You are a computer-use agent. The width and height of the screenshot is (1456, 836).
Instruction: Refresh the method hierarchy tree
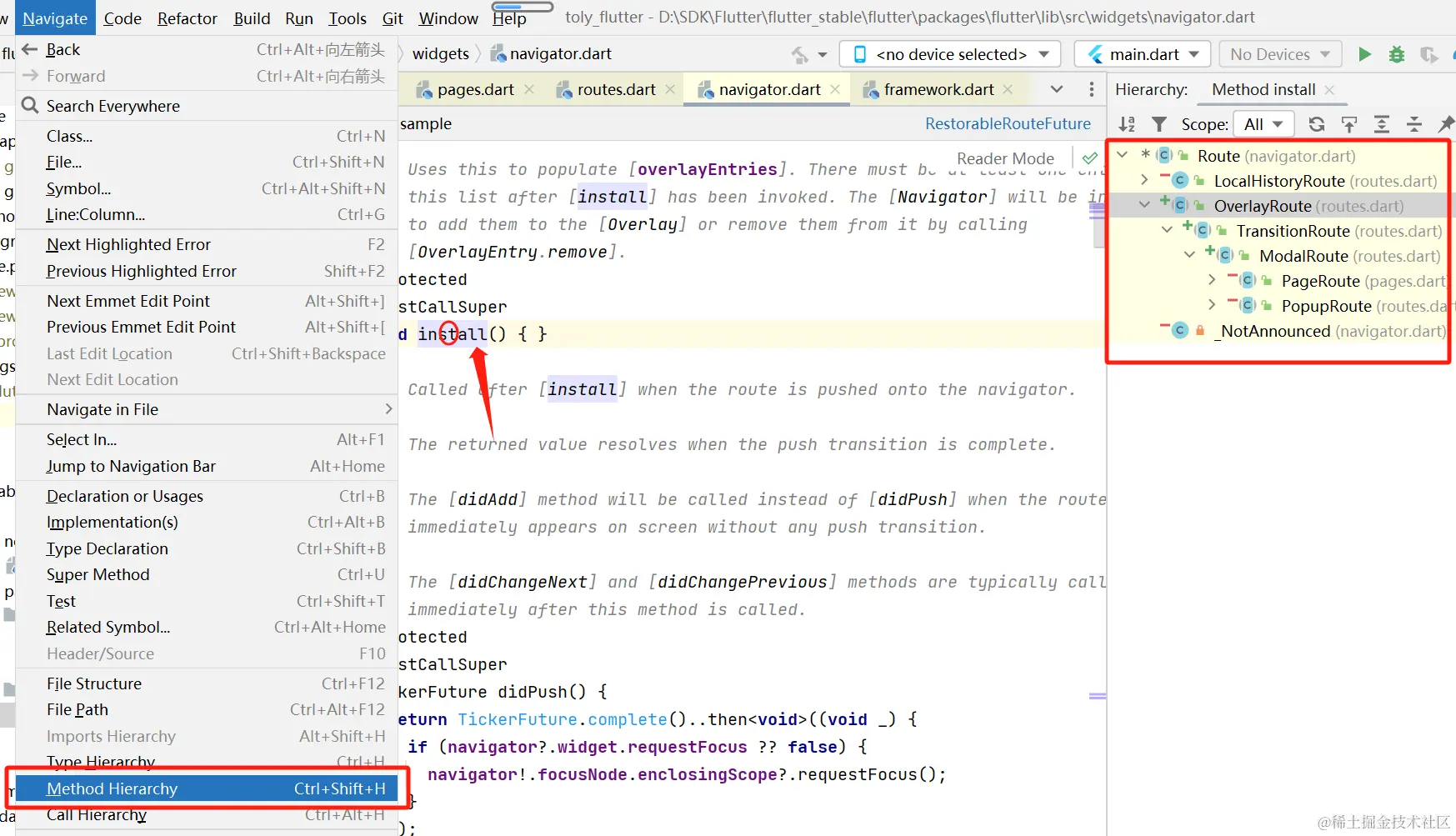(x=1317, y=124)
